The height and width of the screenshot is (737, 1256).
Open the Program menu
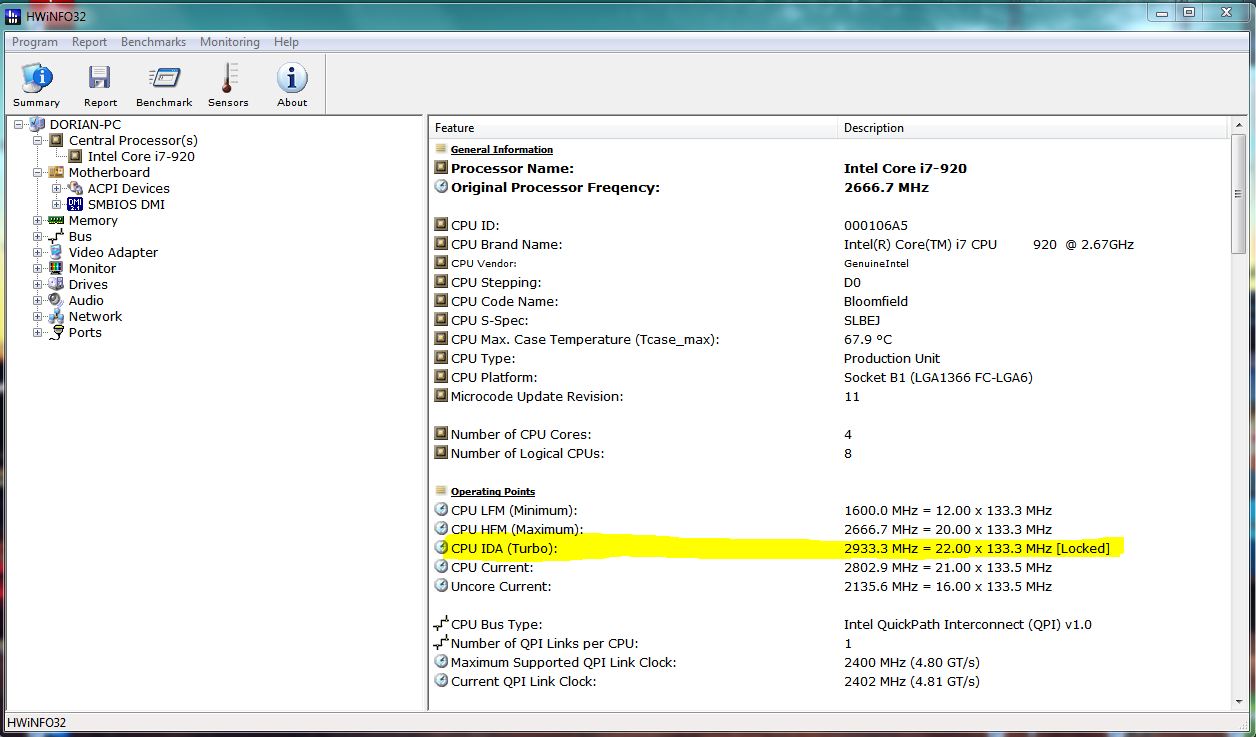[x=34, y=42]
